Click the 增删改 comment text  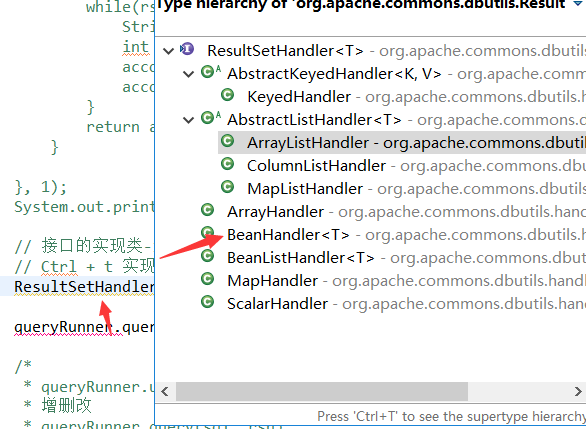[66, 405]
